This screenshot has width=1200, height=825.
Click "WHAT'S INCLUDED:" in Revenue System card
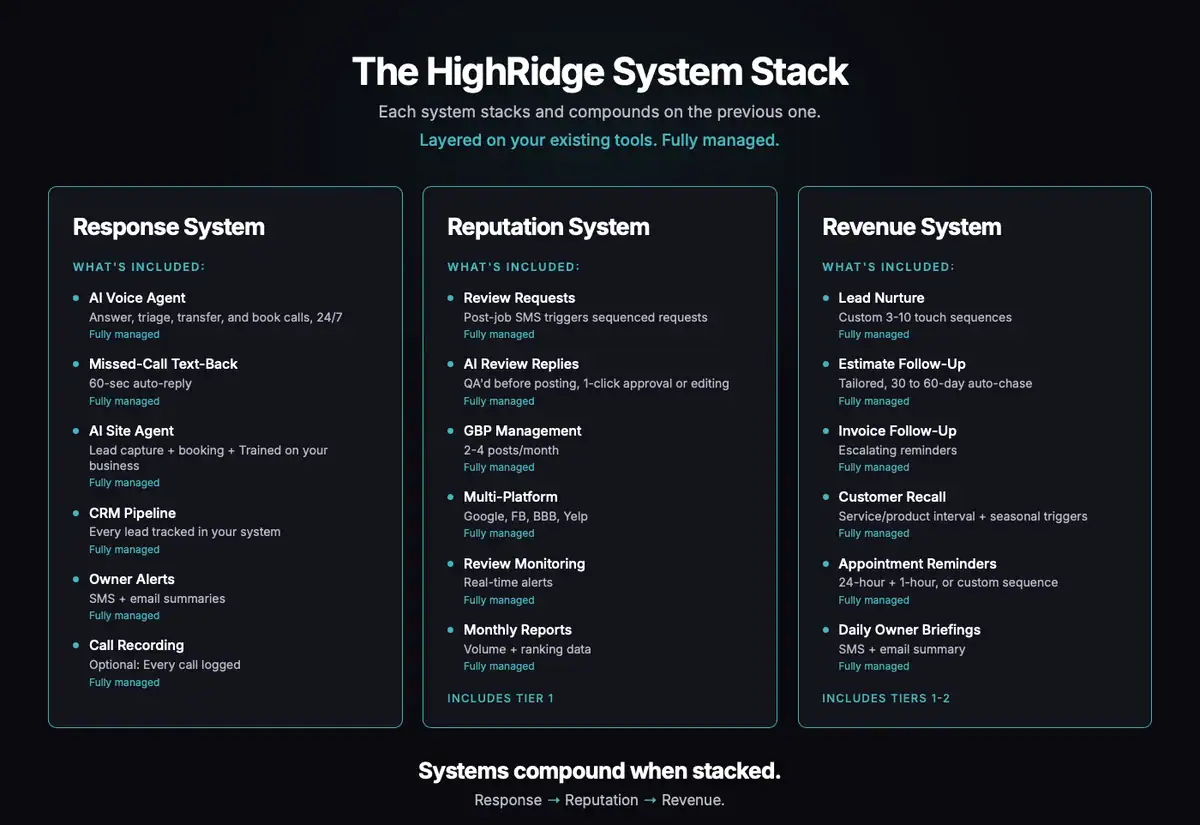coord(888,267)
